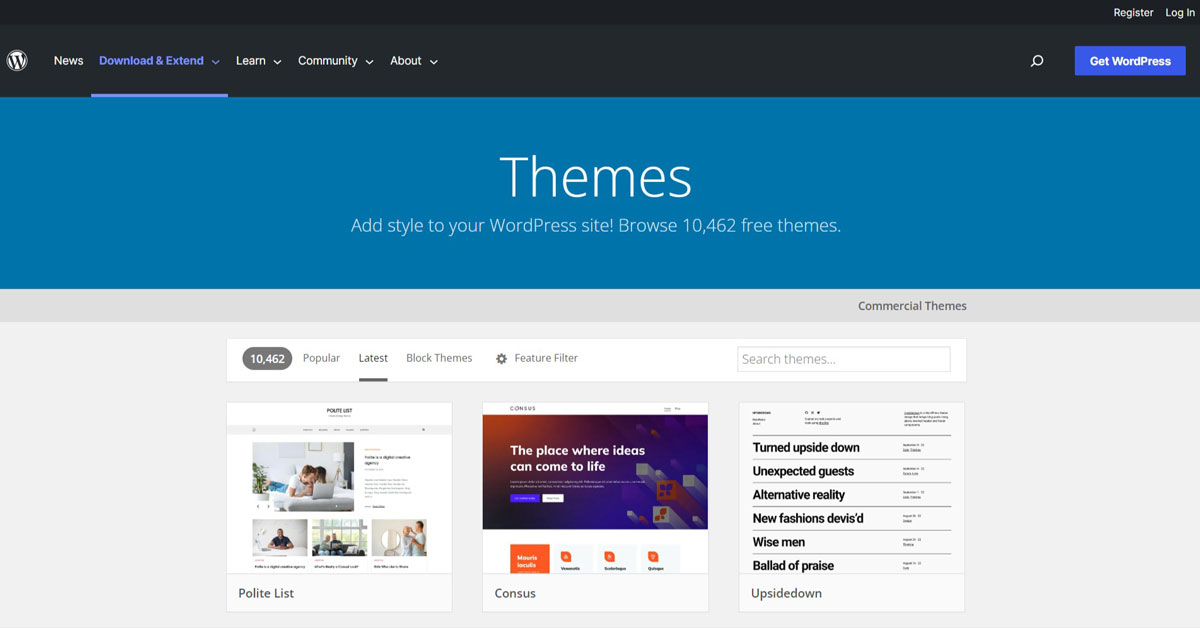Open the Commercial Themes link
The height and width of the screenshot is (628, 1200).
[x=912, y=306]
